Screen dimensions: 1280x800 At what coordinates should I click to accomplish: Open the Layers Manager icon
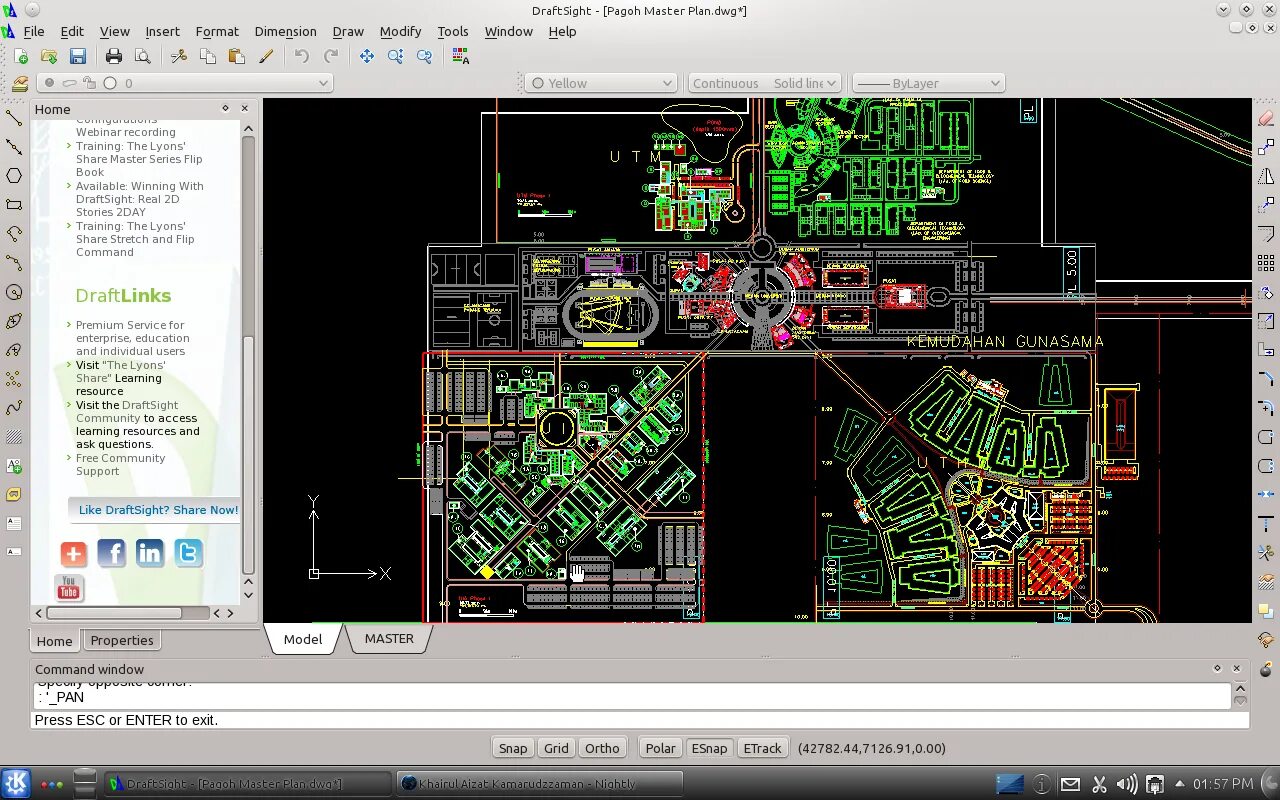coord(19,84)
